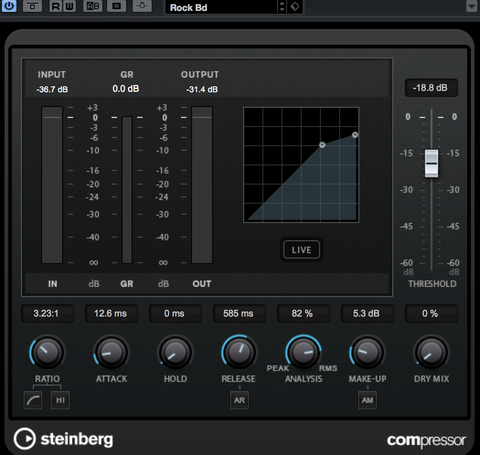The image size is (480, 455).
Task: Click the Make-Up gain knob
Action: click(367, 353)
